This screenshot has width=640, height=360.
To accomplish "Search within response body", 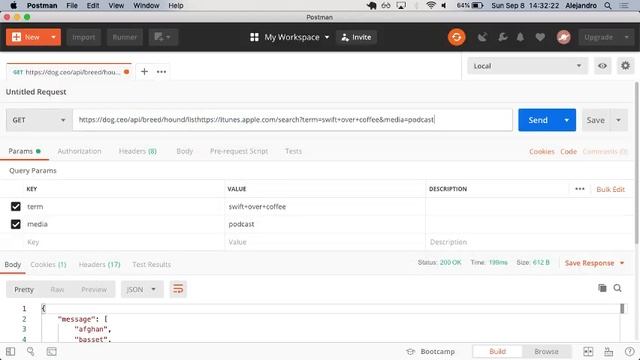I will tap(618, 288).
